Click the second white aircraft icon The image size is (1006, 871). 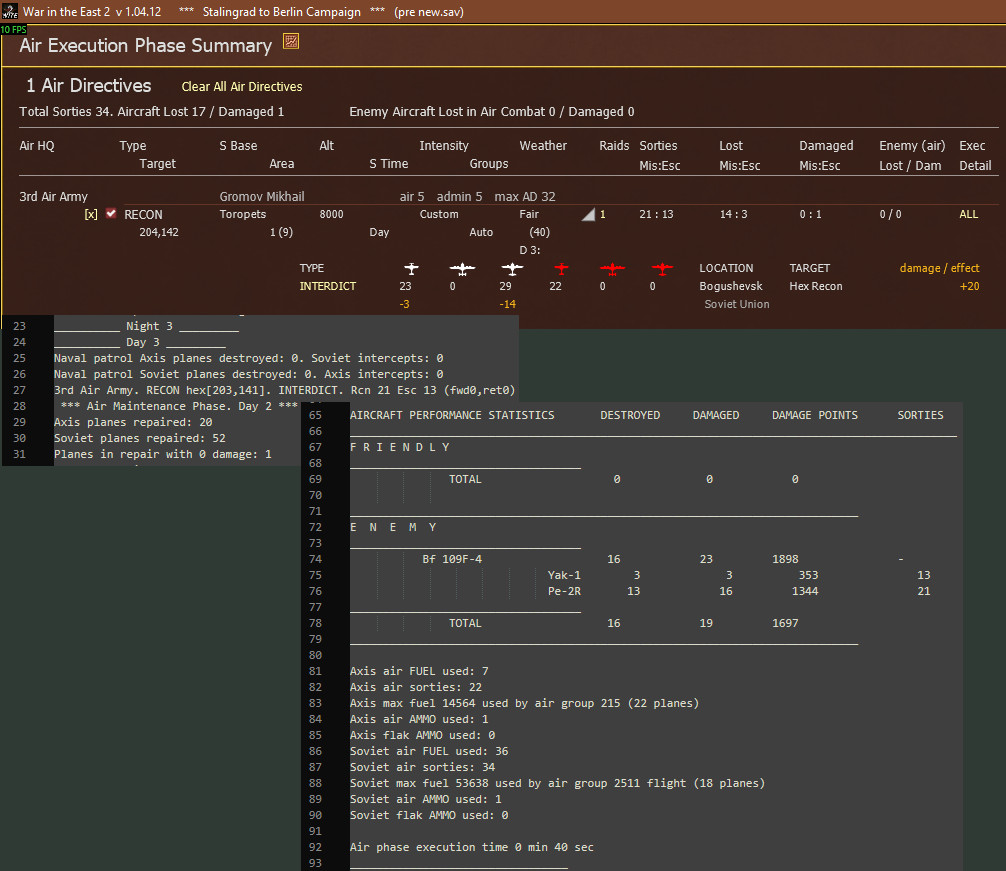coord(462,268)
